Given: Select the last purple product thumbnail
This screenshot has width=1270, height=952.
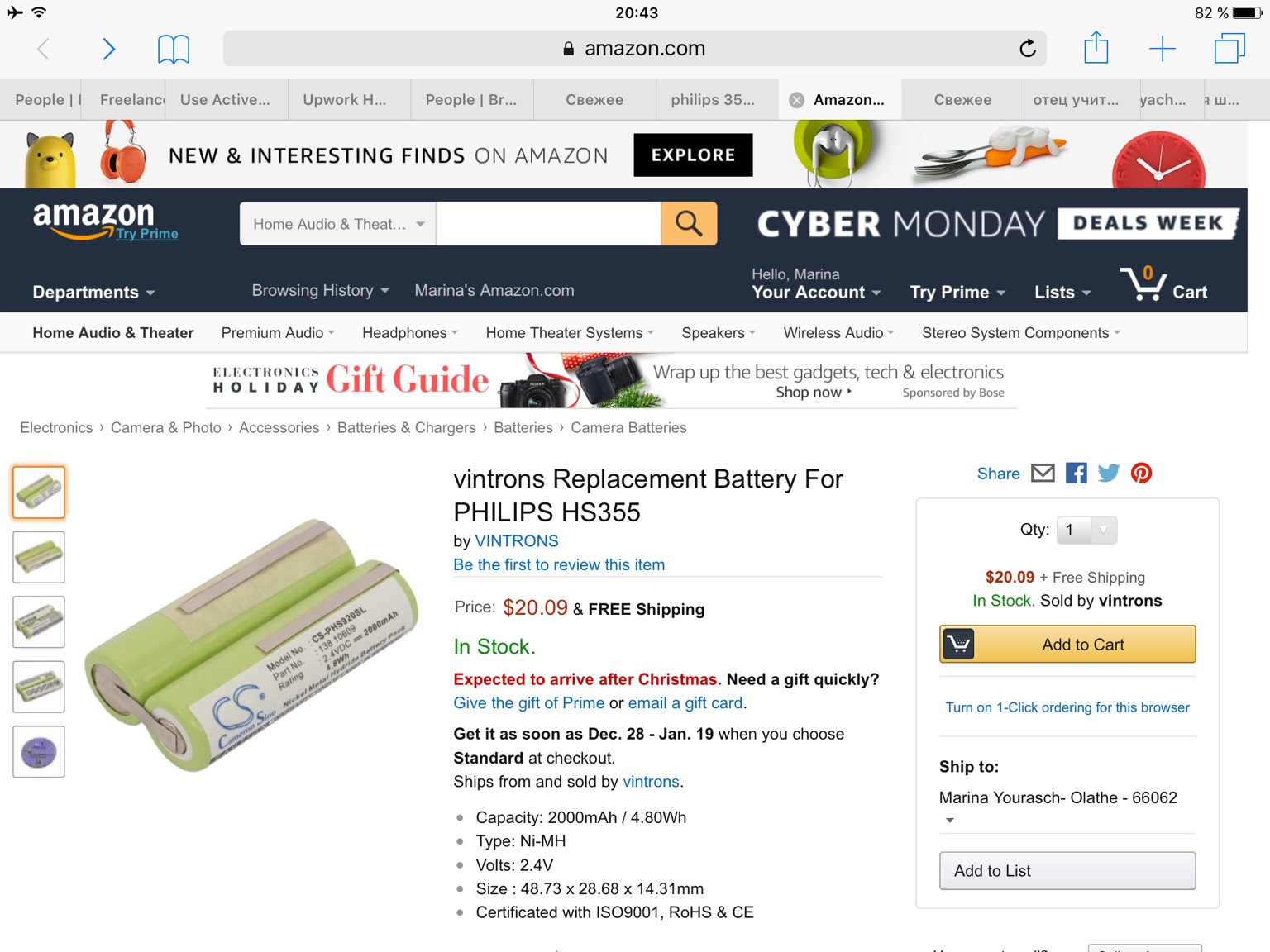Looking at the screenshot, I should point(39,752).
